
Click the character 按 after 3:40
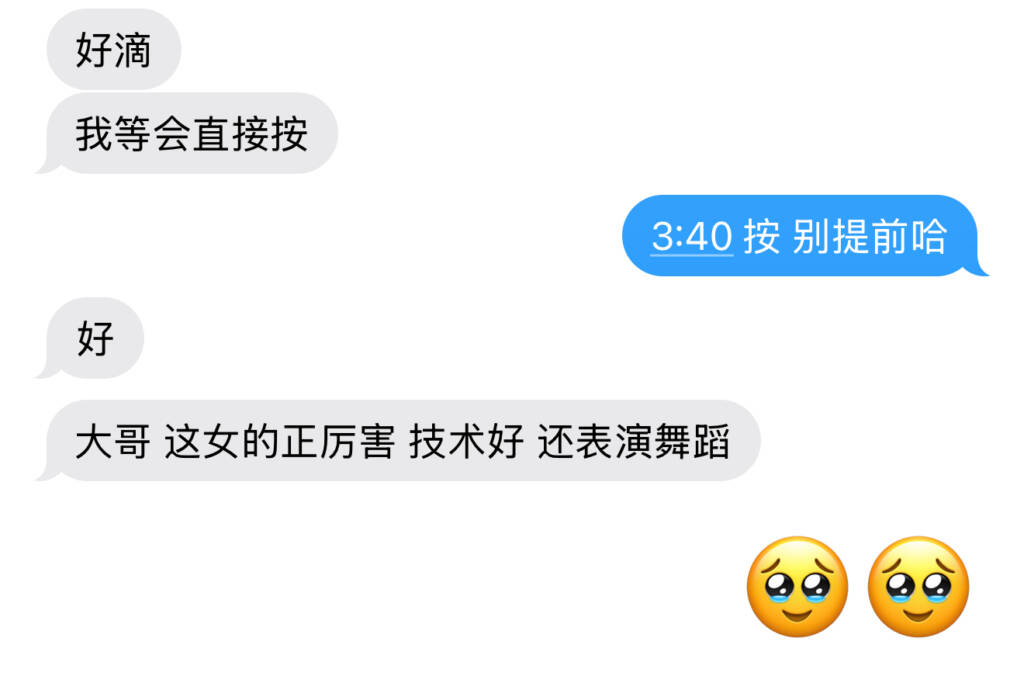tap(761, 236)
